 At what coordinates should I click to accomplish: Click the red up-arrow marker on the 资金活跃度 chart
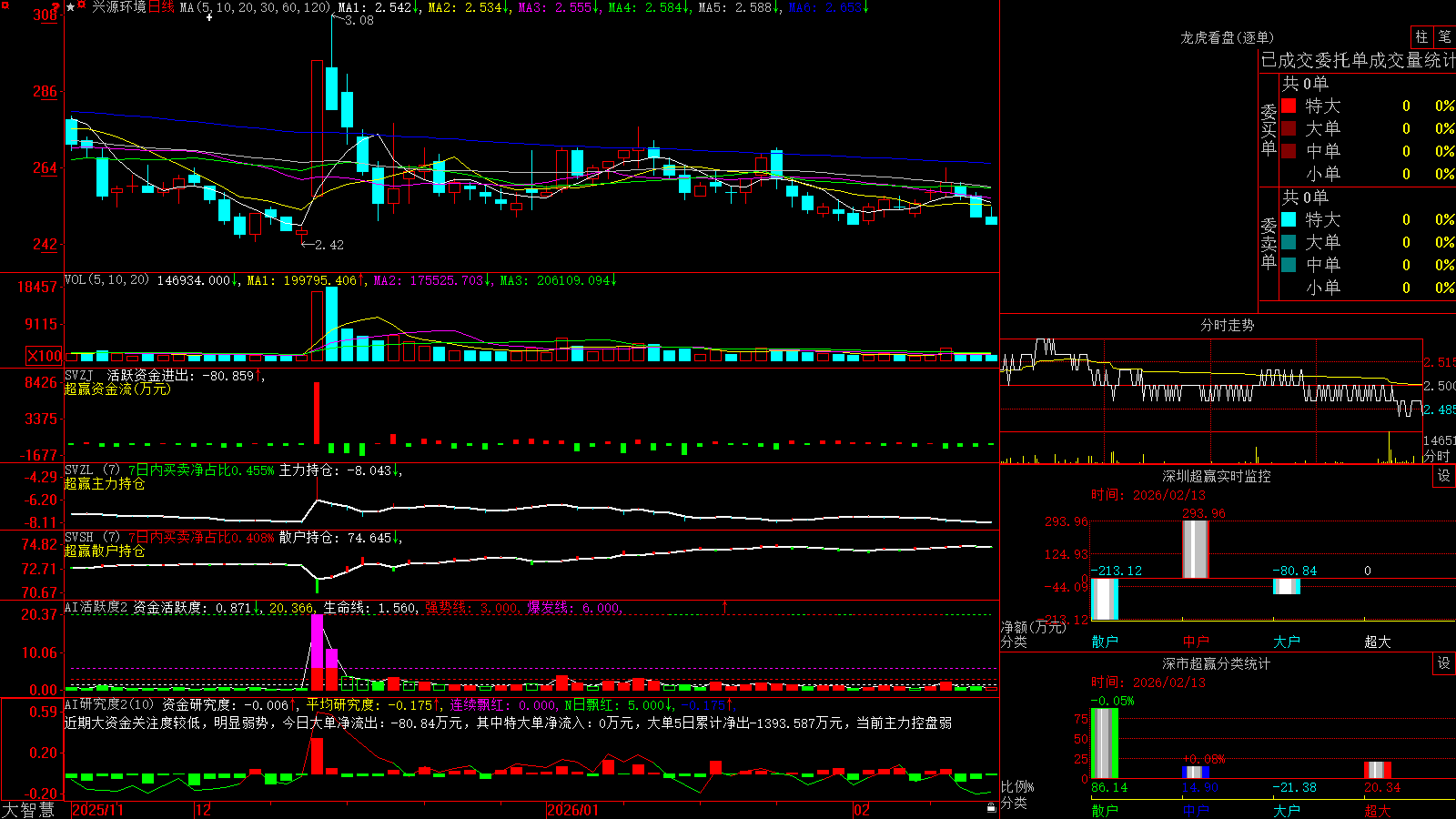pyautogui.click(x=725, y=606)
